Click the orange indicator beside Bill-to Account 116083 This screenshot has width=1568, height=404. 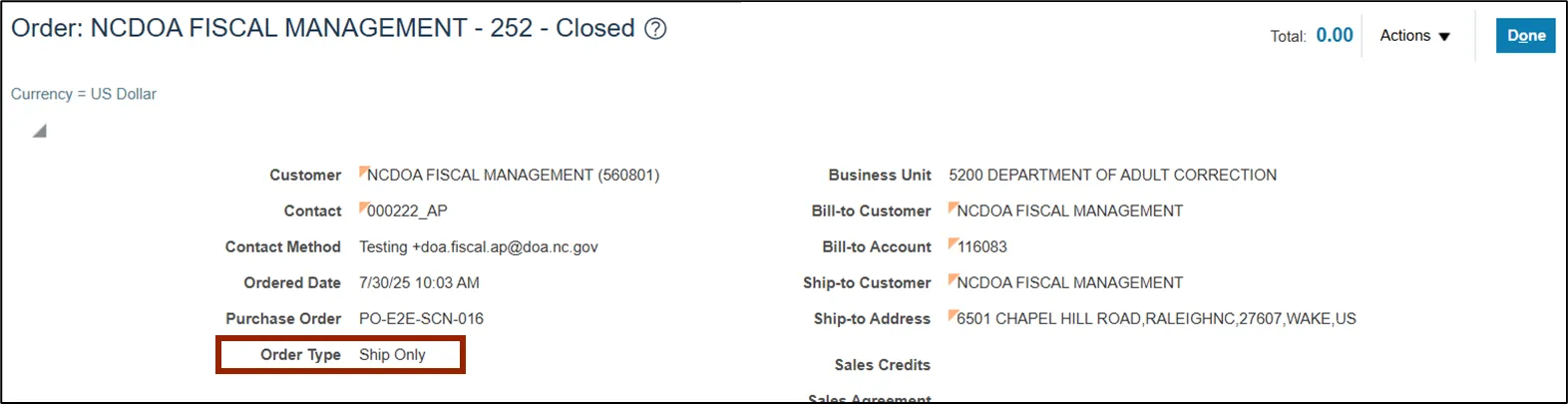[953, 242]
